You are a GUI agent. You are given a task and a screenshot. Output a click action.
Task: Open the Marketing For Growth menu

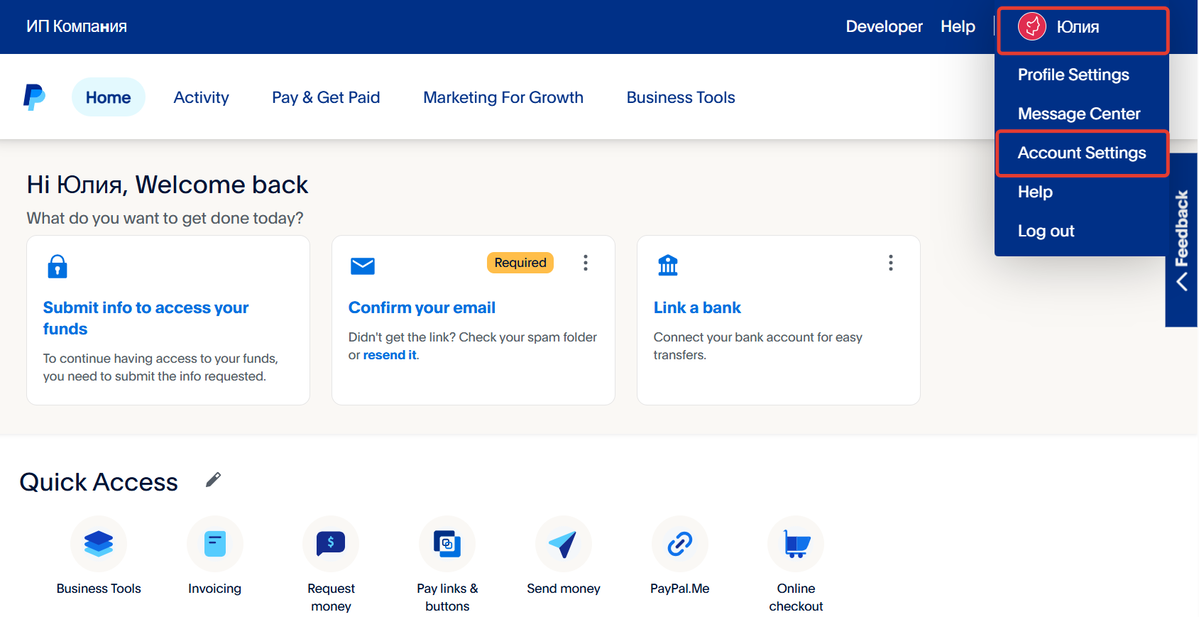[503, 97]
